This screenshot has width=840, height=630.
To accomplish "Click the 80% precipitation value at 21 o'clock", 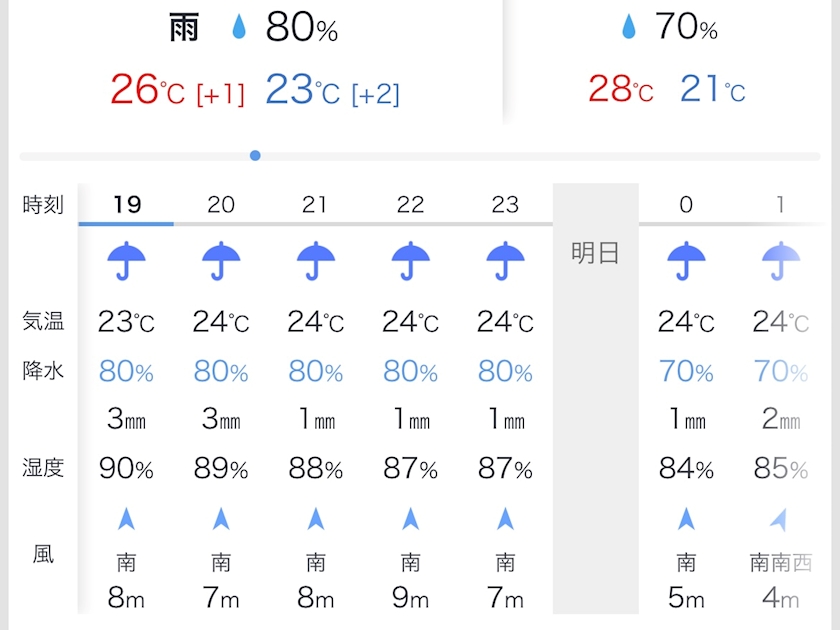I will tap(316, 372).
